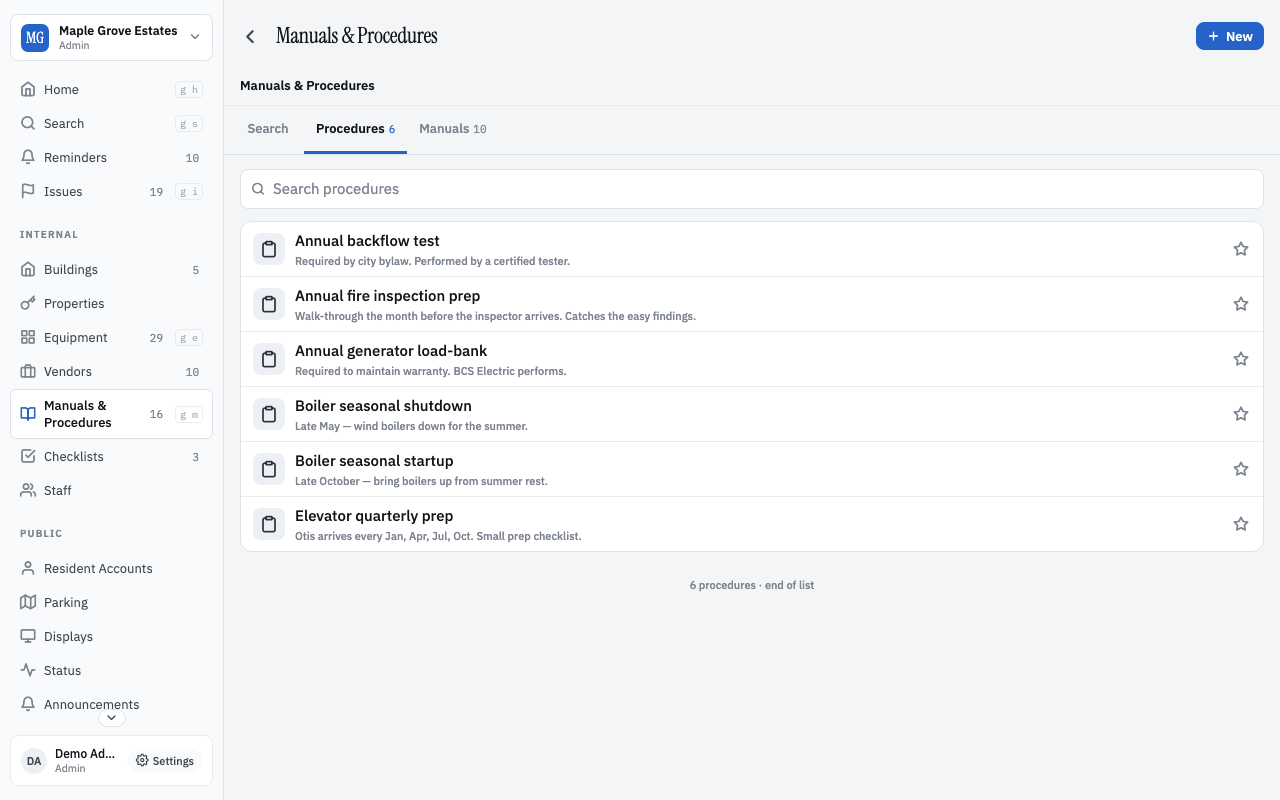This screenshot has height=800, width=1280.
Task: Open the Maple Grove Estates switcher dropdown
Action: [x=111, y=38]
